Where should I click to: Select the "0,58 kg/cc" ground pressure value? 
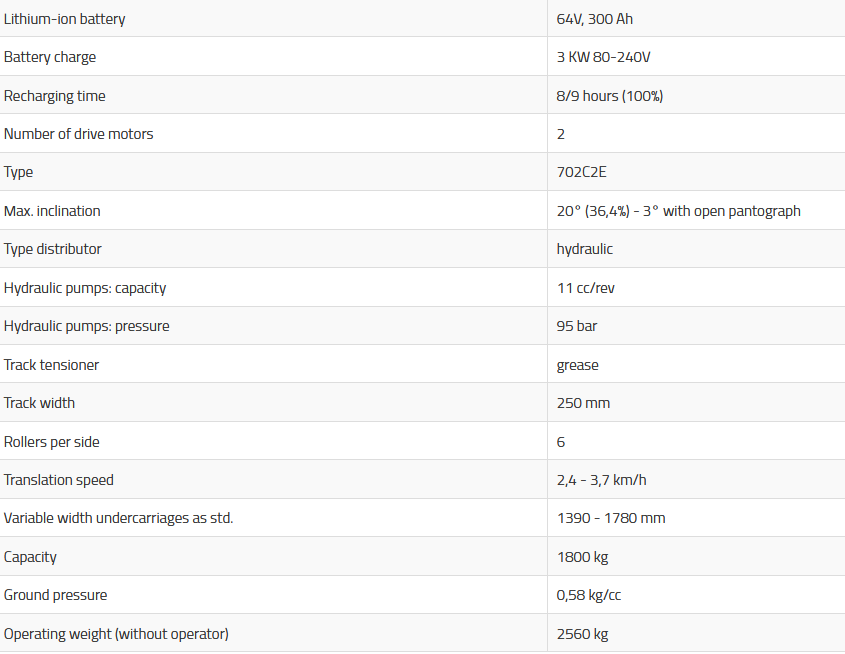click(589, 595)
